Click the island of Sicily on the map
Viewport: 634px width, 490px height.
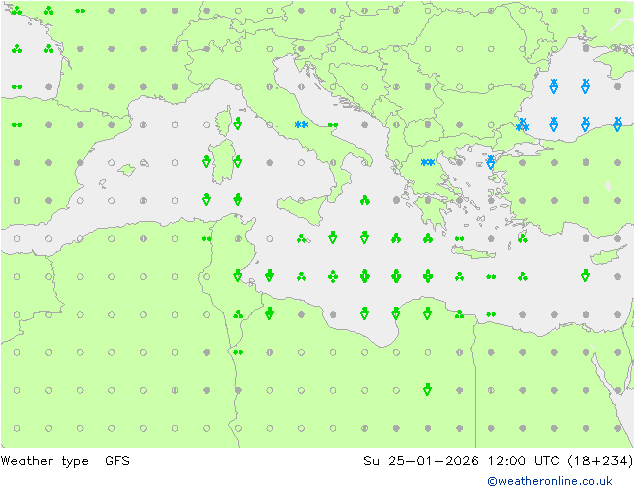pos(302,209)
